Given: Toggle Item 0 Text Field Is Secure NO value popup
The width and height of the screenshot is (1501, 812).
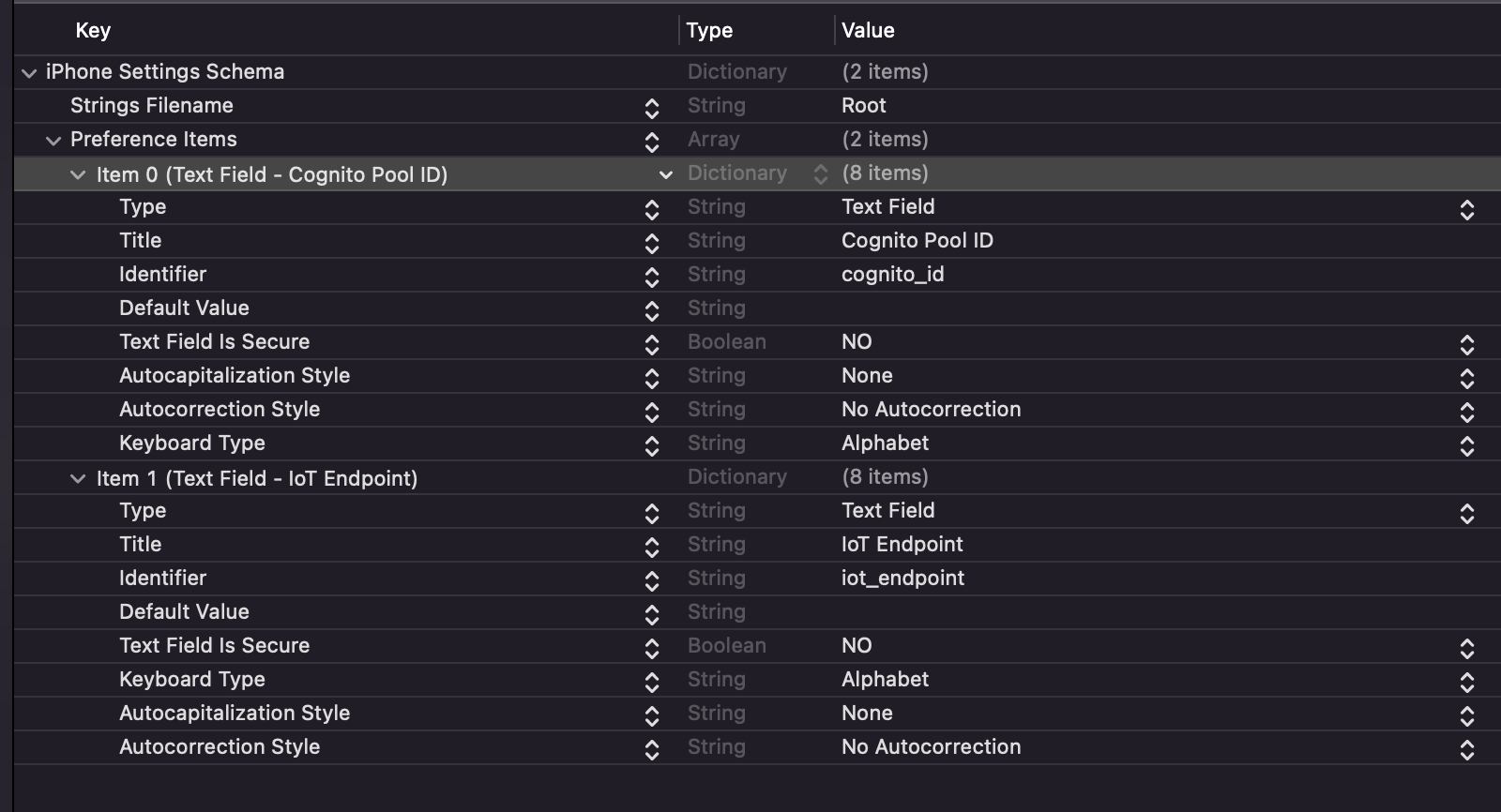Looking at the screenshot, I should pos(1467,344).
